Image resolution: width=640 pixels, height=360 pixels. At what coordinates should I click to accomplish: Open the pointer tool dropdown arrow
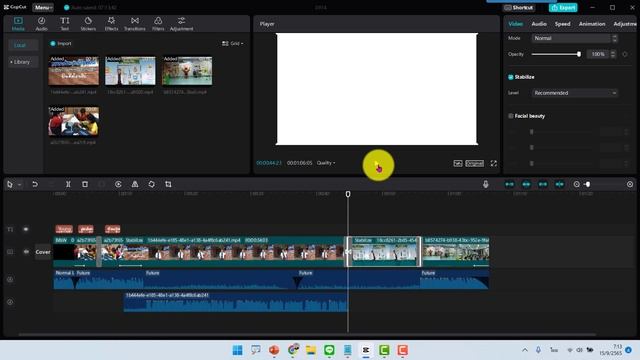19,185
